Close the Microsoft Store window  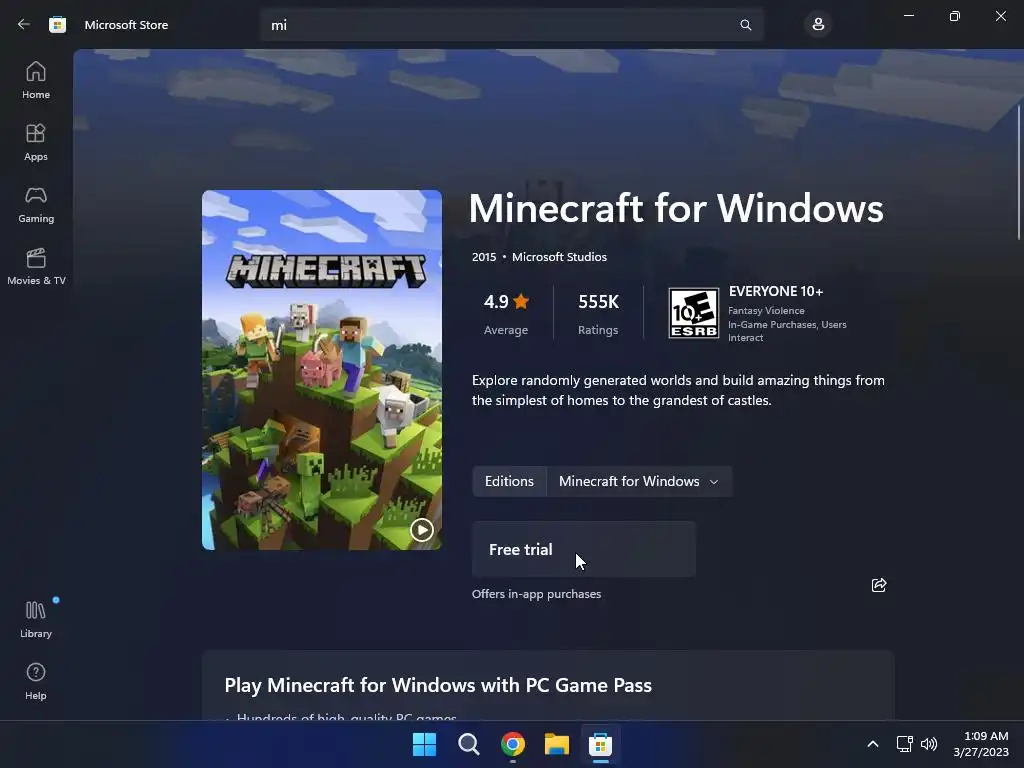[1000, 16]
